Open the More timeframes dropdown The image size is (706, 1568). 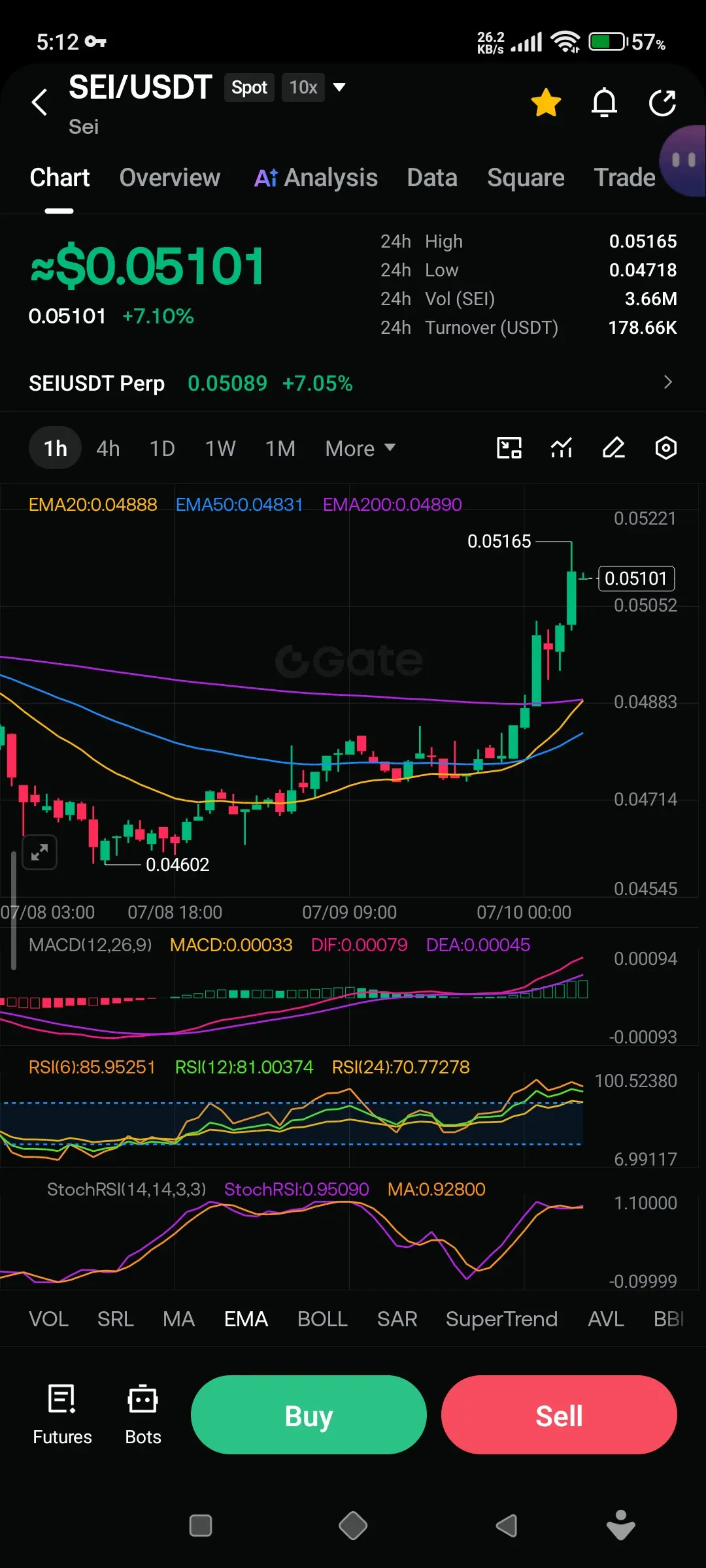click(360, 449)
